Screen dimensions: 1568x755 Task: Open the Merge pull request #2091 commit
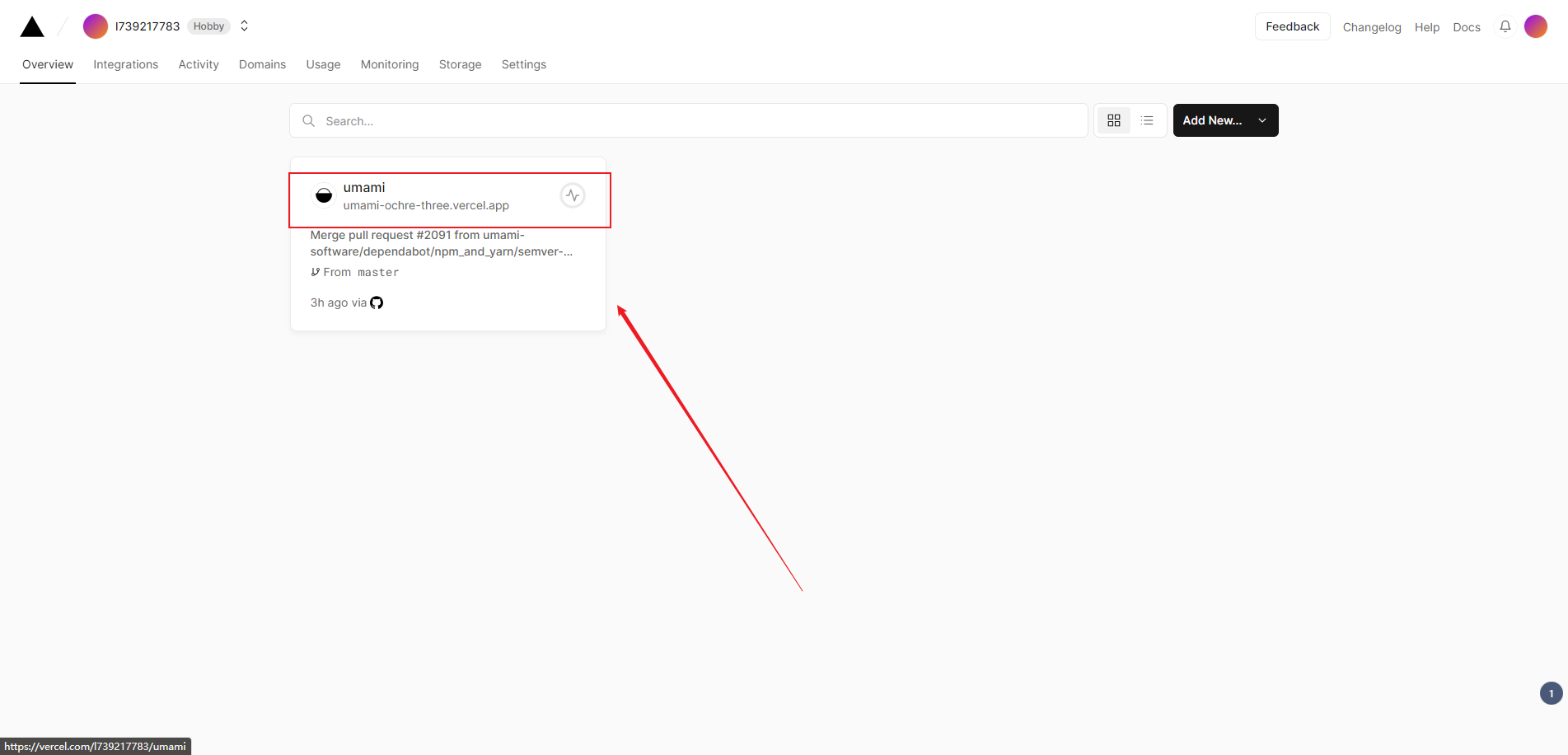point(442,243)
